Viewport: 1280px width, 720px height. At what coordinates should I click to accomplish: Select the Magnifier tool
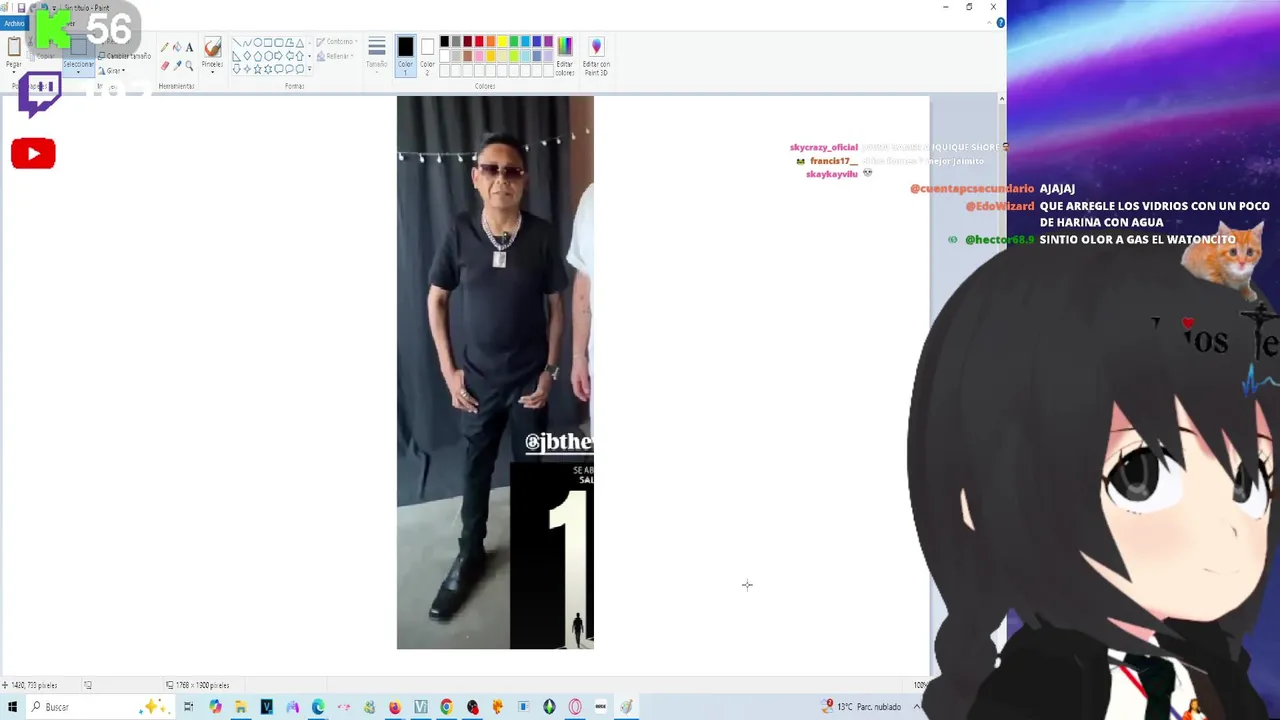pyautogui.click(x=189, y=66)
